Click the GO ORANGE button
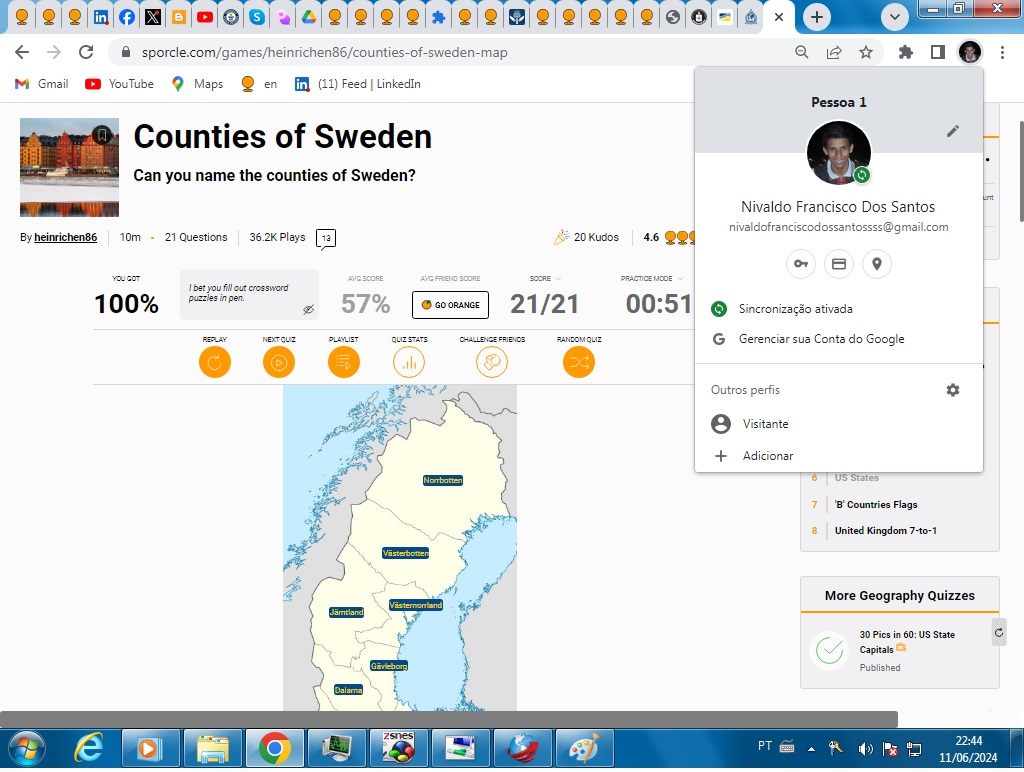This screenshot has height=772, width=1024. pyautogui.click(x=450, y=305)
